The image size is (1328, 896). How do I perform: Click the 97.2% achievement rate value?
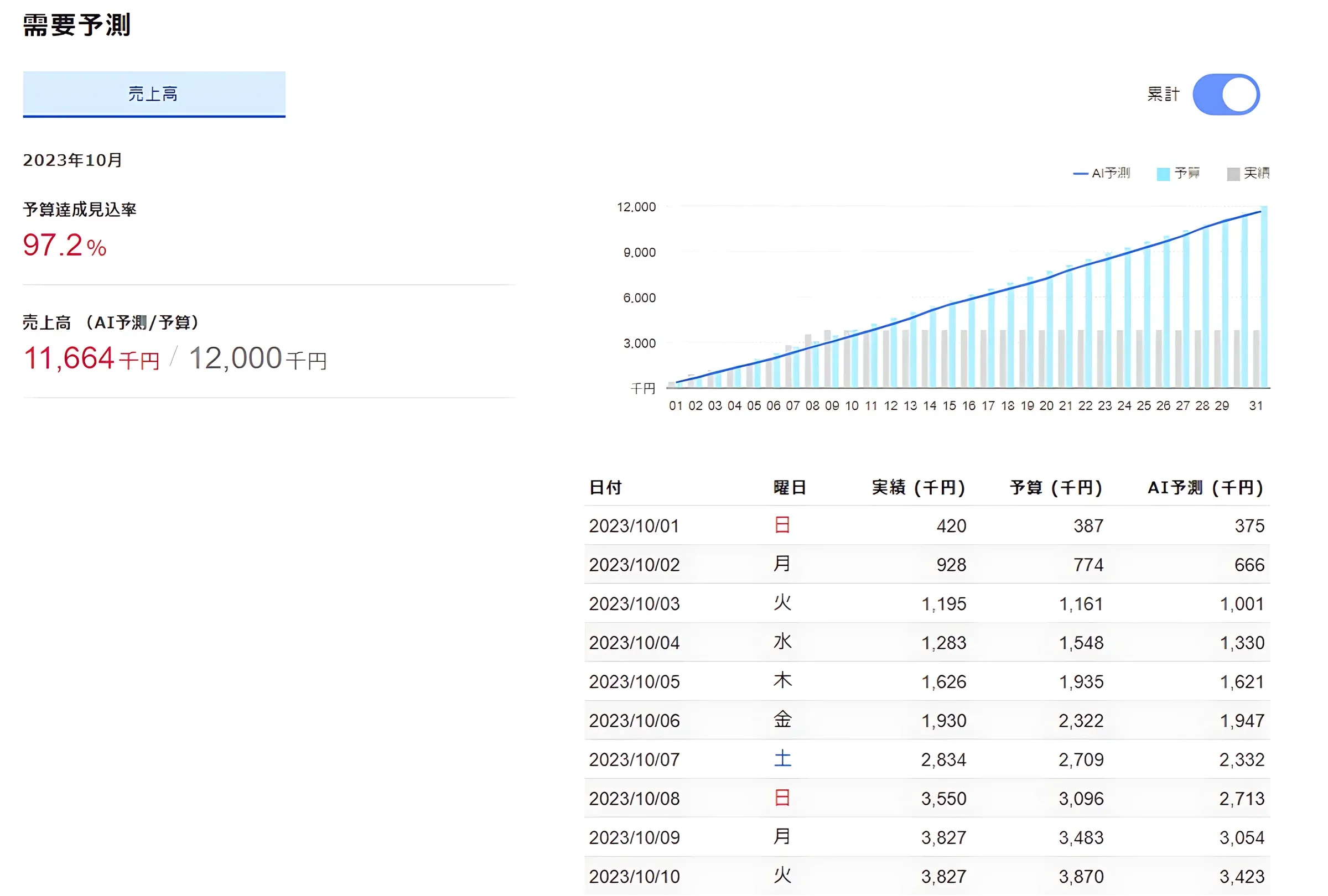tap(65, 246)
